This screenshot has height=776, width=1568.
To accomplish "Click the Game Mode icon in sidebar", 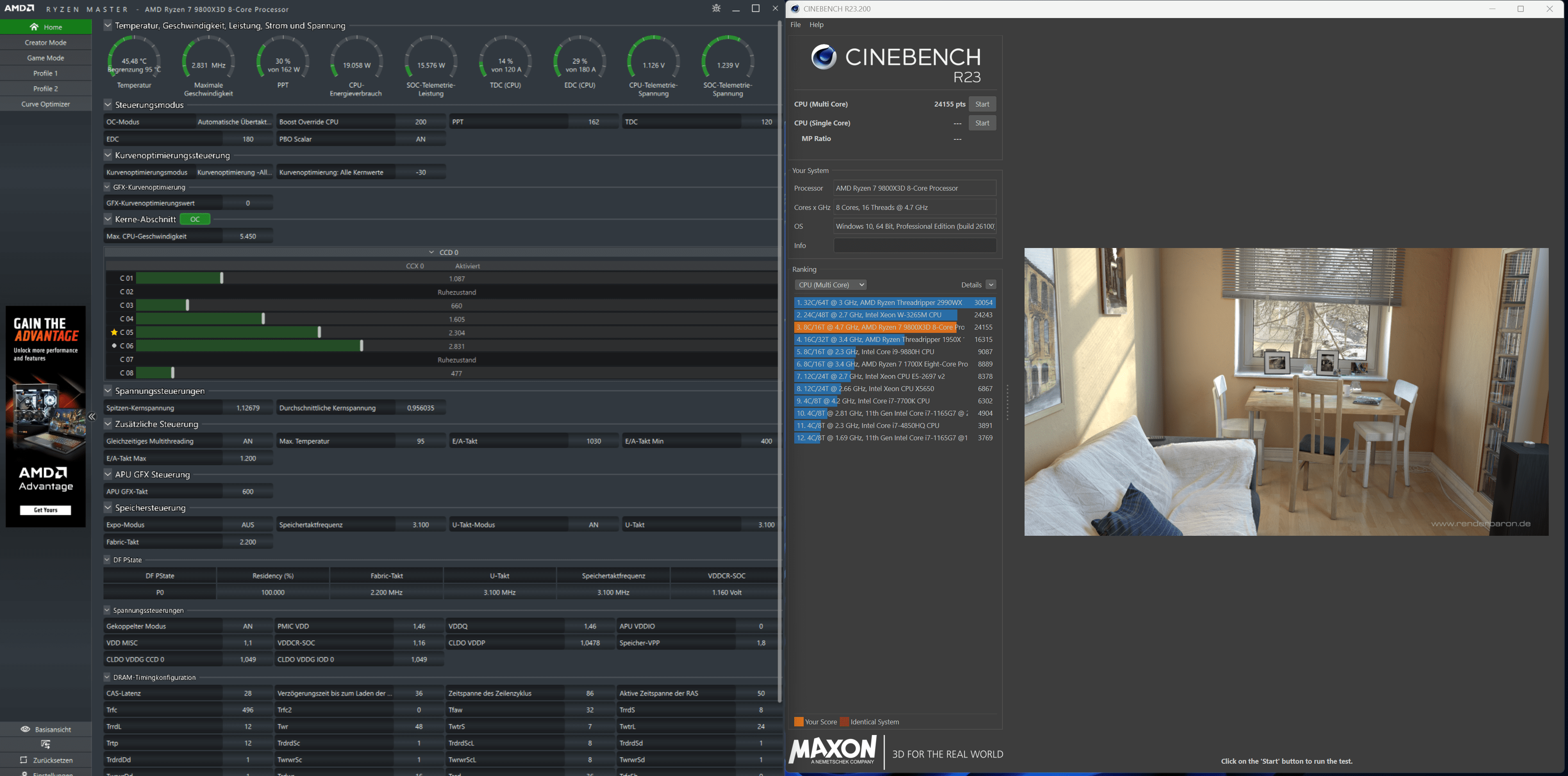I will 46,57.
